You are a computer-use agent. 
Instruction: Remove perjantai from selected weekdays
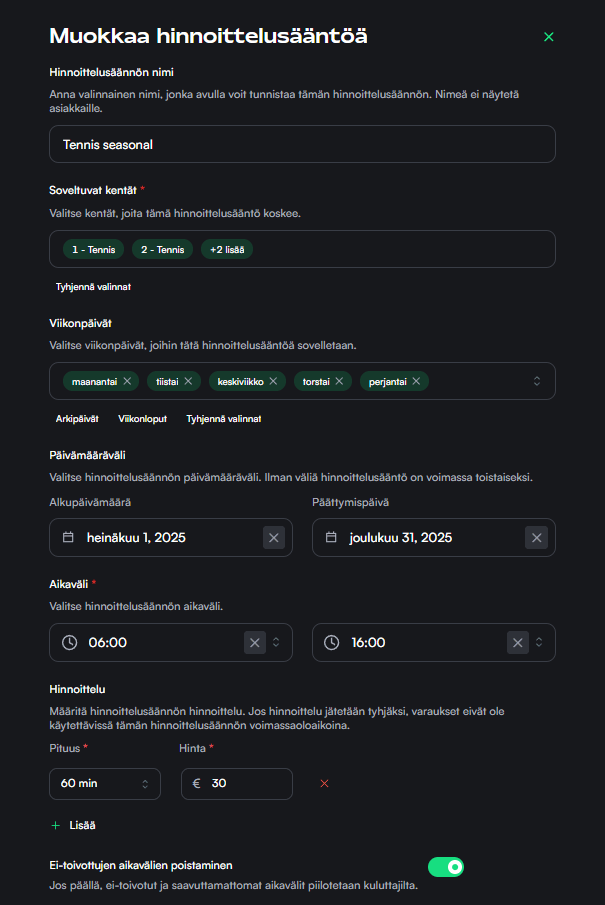click(415, 381)
